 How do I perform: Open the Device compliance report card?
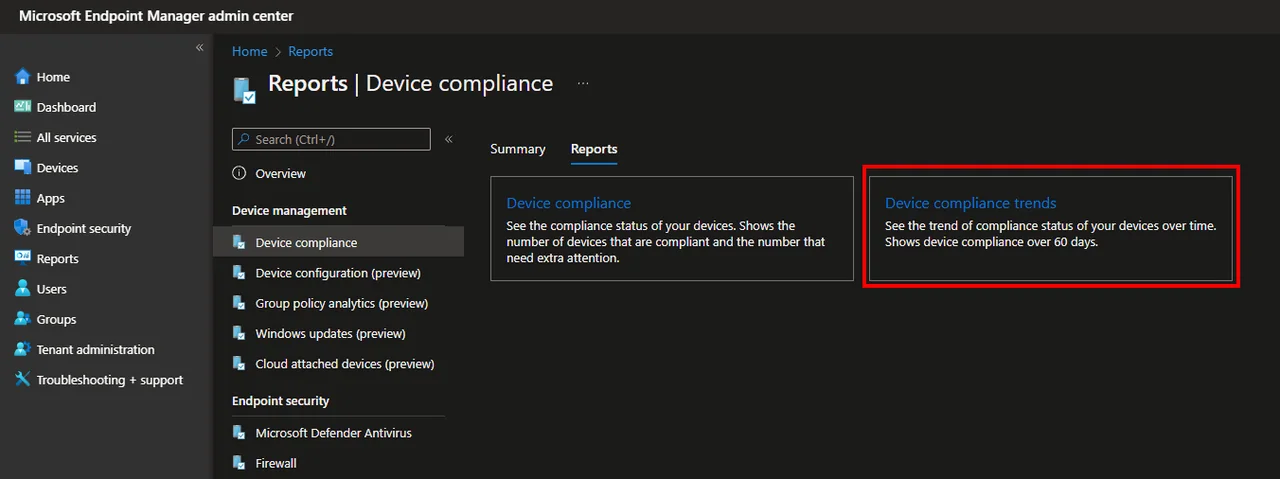tap(671, 228)
